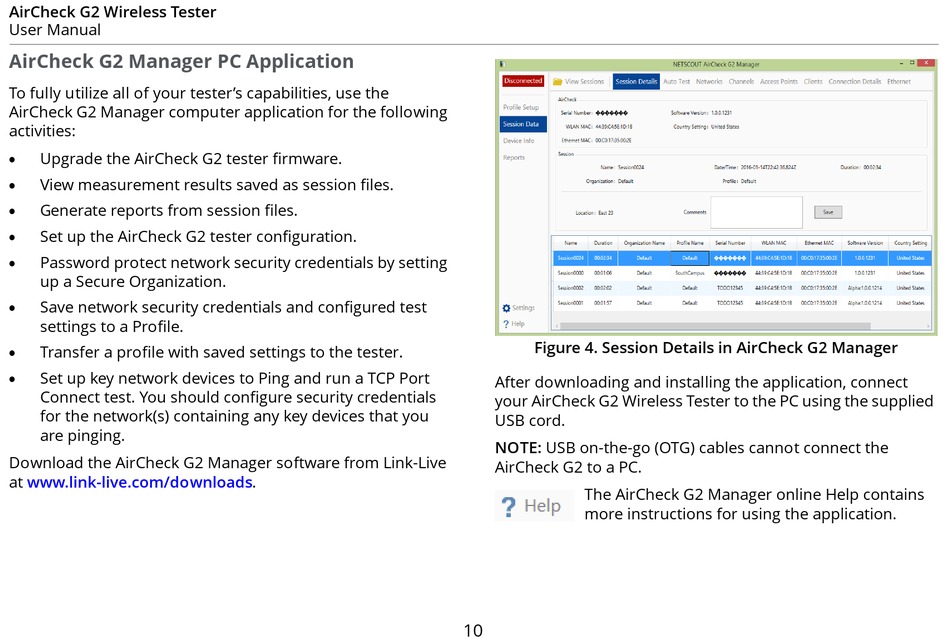Select Profile Setup in the sidebar
The height and width of the screenshot is (638, 950).
[520, 107]
